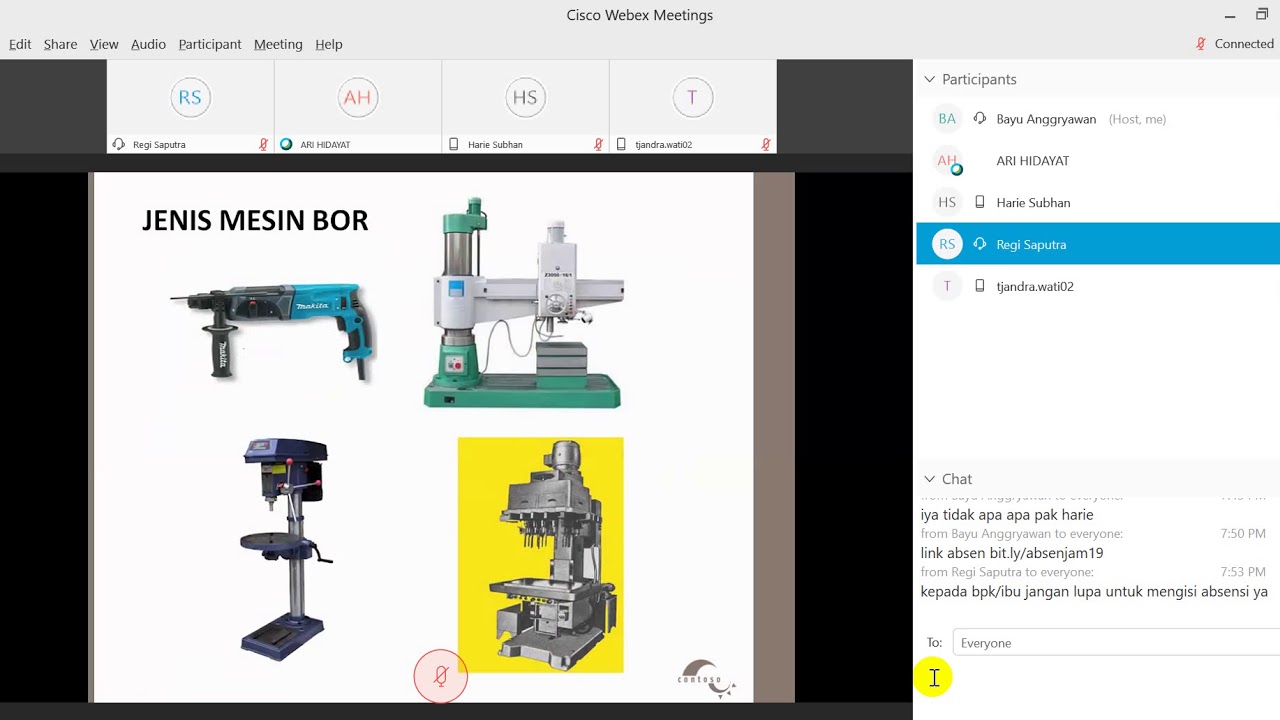Click the red muted microphone button on slide
This screenshot has height=720, width=1280.
coord(441,676)
